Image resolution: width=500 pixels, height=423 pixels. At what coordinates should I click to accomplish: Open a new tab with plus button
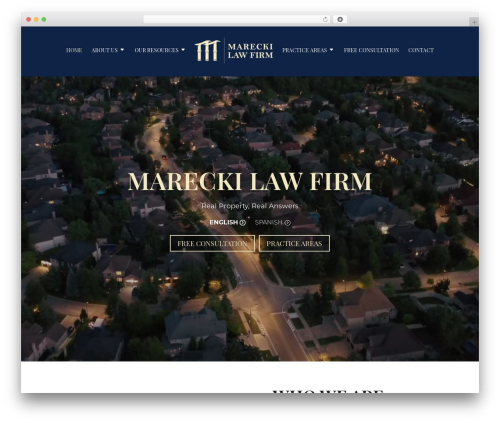[474, 22]
